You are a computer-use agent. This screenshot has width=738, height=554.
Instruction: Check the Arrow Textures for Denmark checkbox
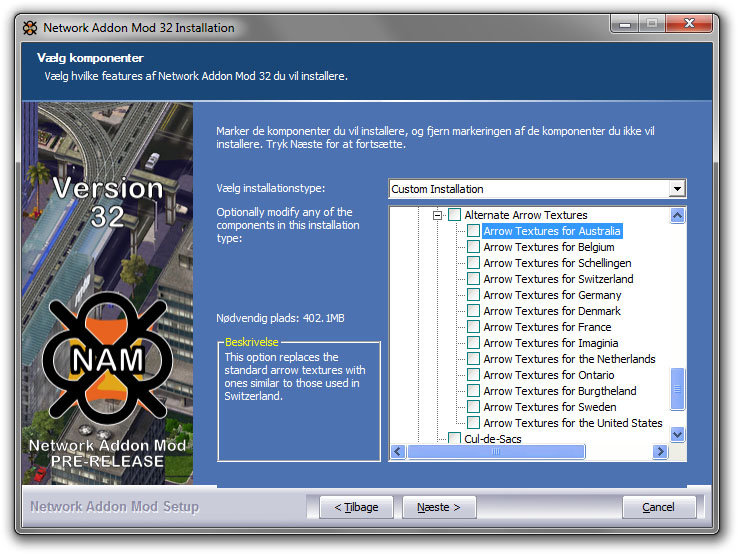pos(473,311)
